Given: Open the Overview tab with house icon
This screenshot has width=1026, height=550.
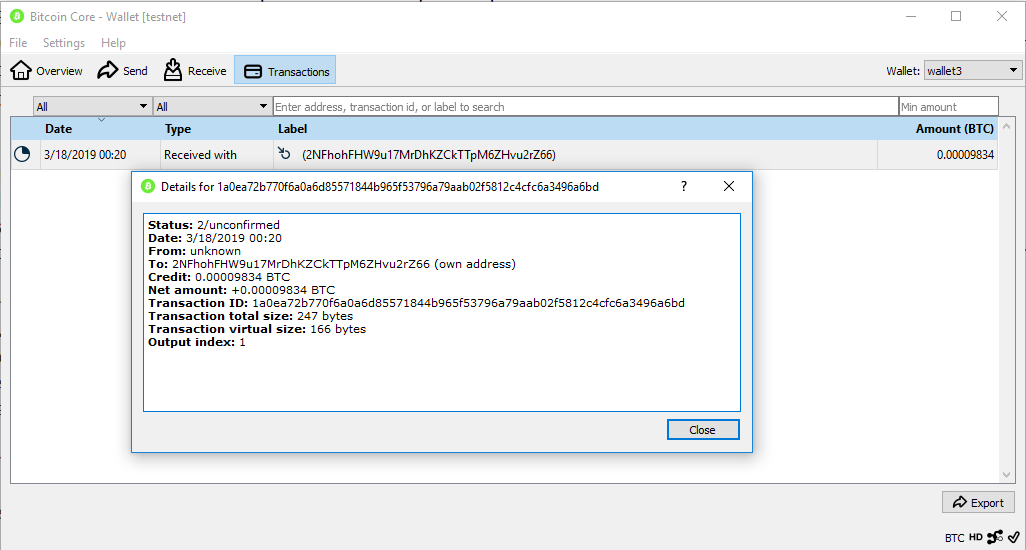Looking at the screenshot, I should click(46, 71).
